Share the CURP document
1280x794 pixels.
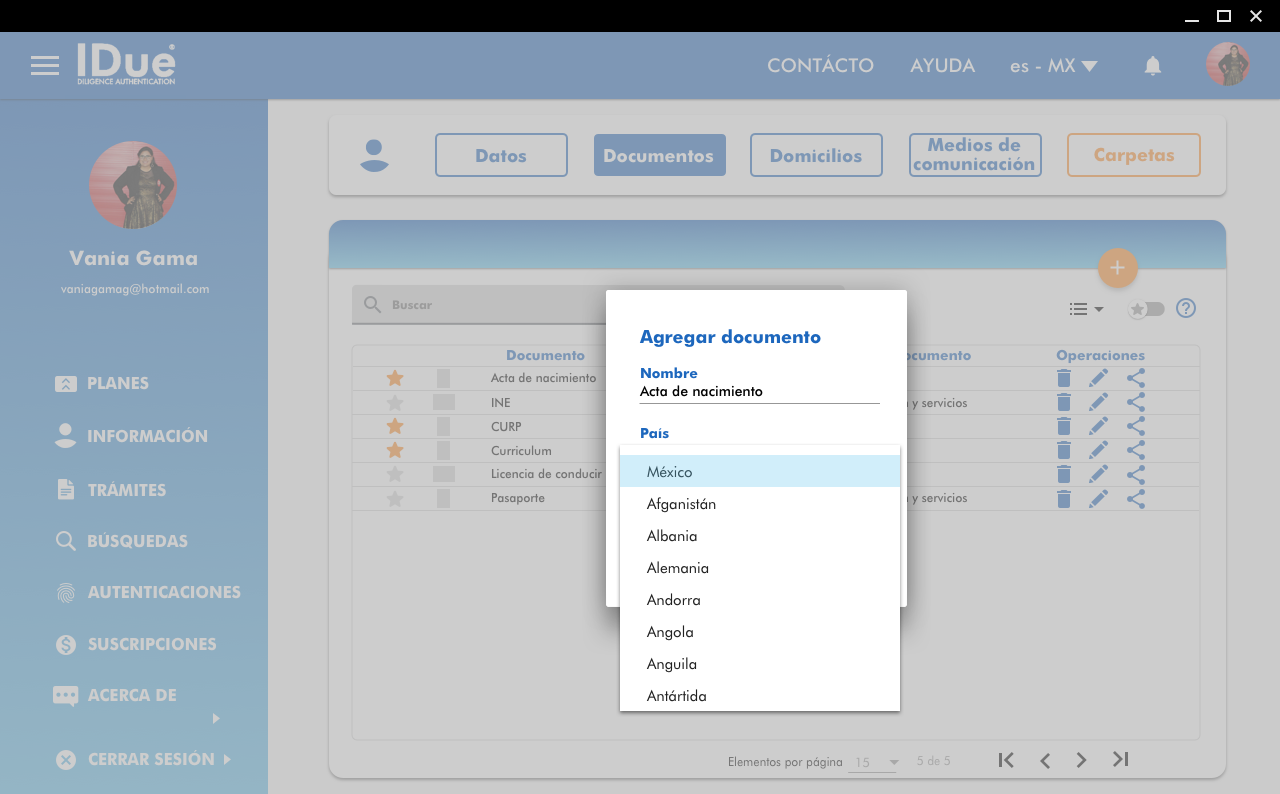pos(1135,426)
